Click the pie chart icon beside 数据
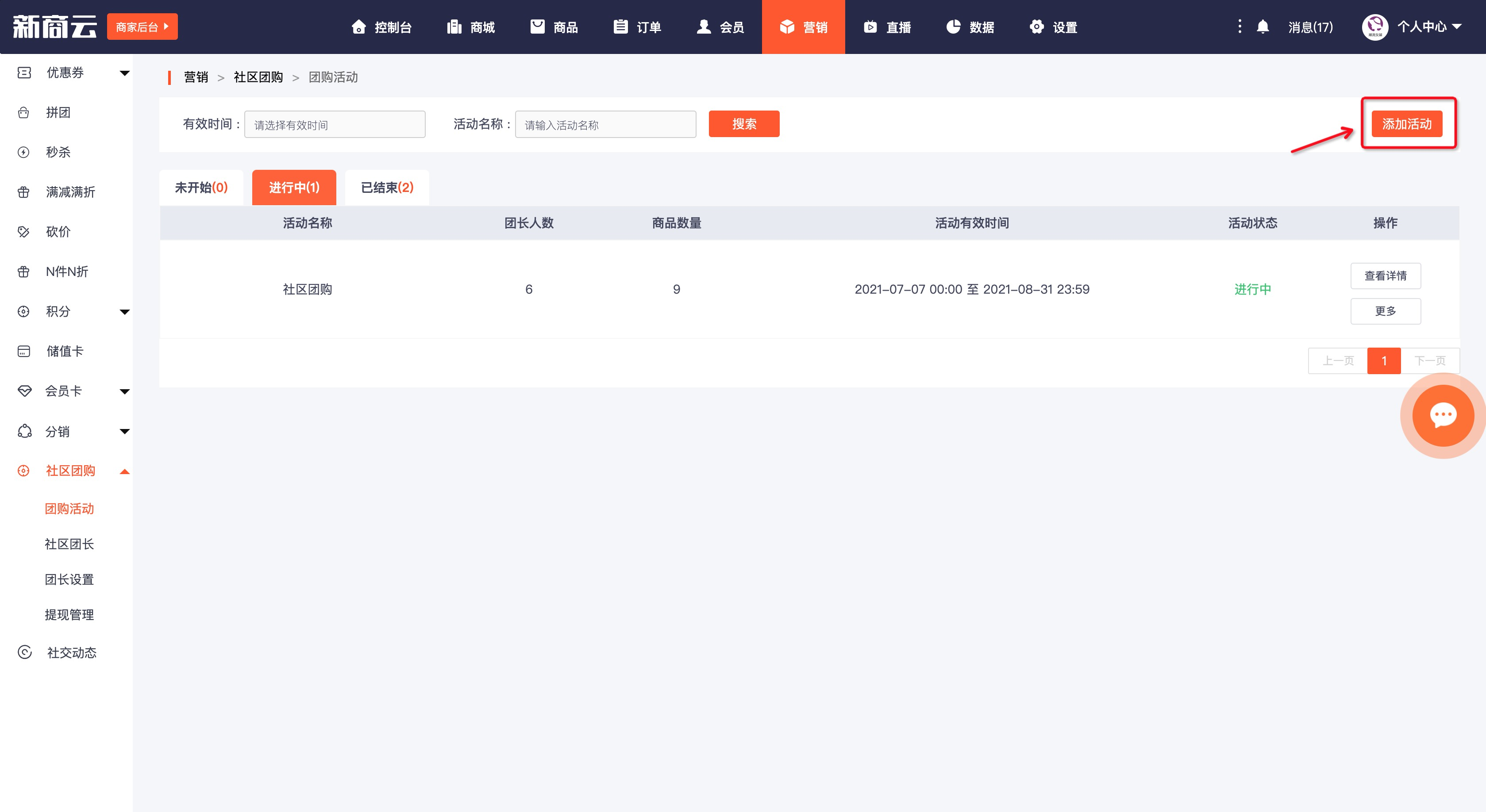 coord(954,27)
